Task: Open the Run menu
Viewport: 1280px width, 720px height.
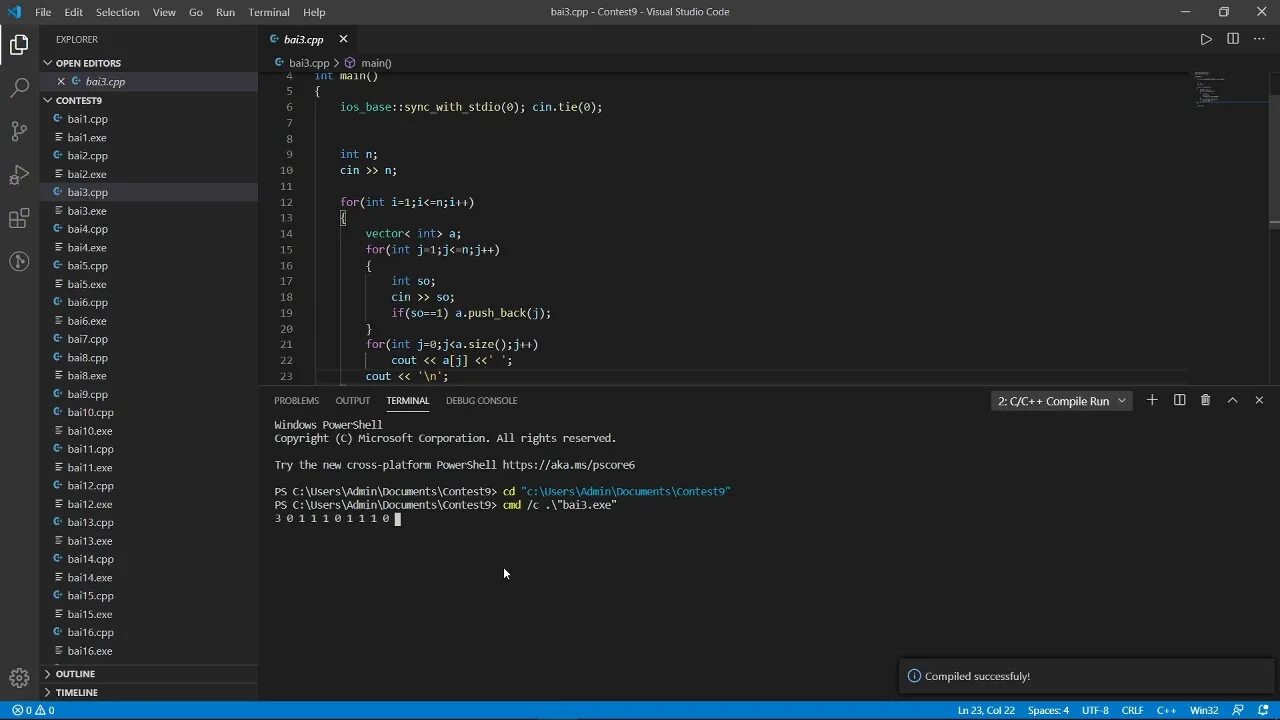Action: (x=225, y=12)
